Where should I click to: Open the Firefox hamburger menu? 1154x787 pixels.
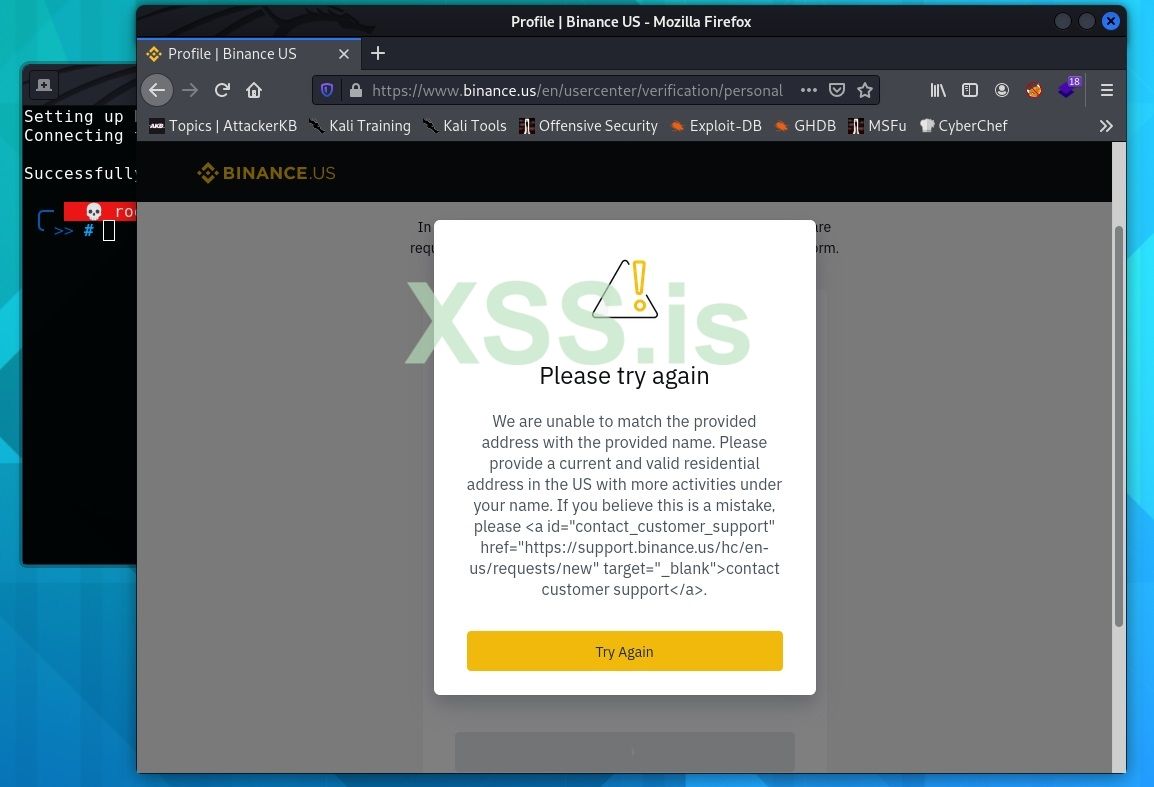click(1106, 90)
